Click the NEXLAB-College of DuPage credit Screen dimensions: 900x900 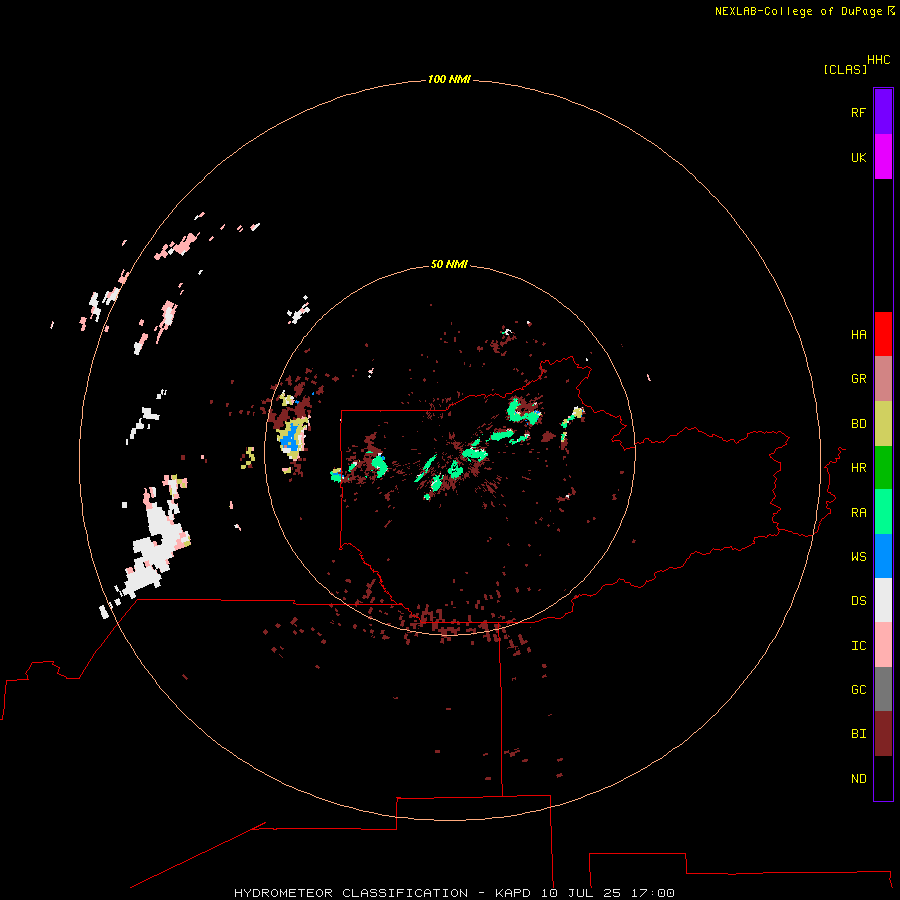pyautogui.click(x=798, y=11)
